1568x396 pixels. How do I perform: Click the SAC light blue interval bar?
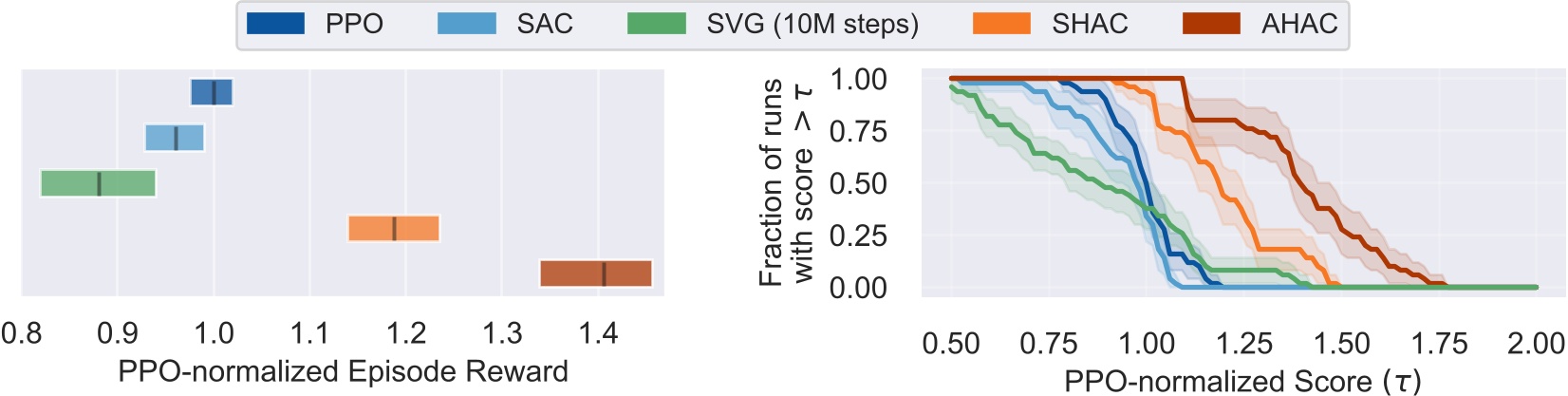click(175, 138)
